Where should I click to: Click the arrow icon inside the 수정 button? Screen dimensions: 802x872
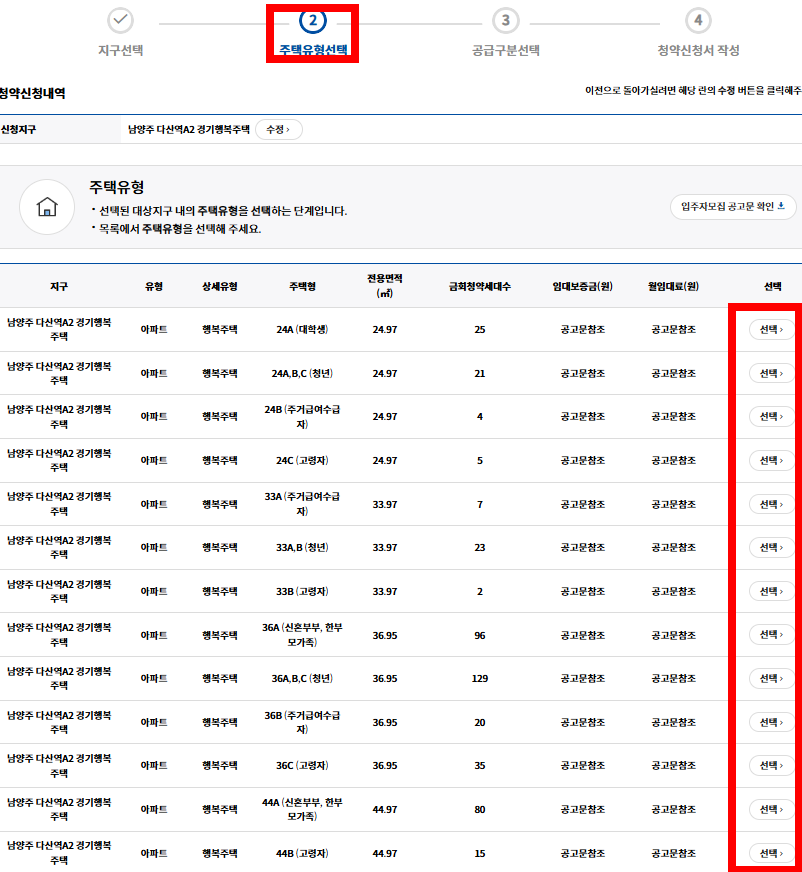(x=290, y=128)
